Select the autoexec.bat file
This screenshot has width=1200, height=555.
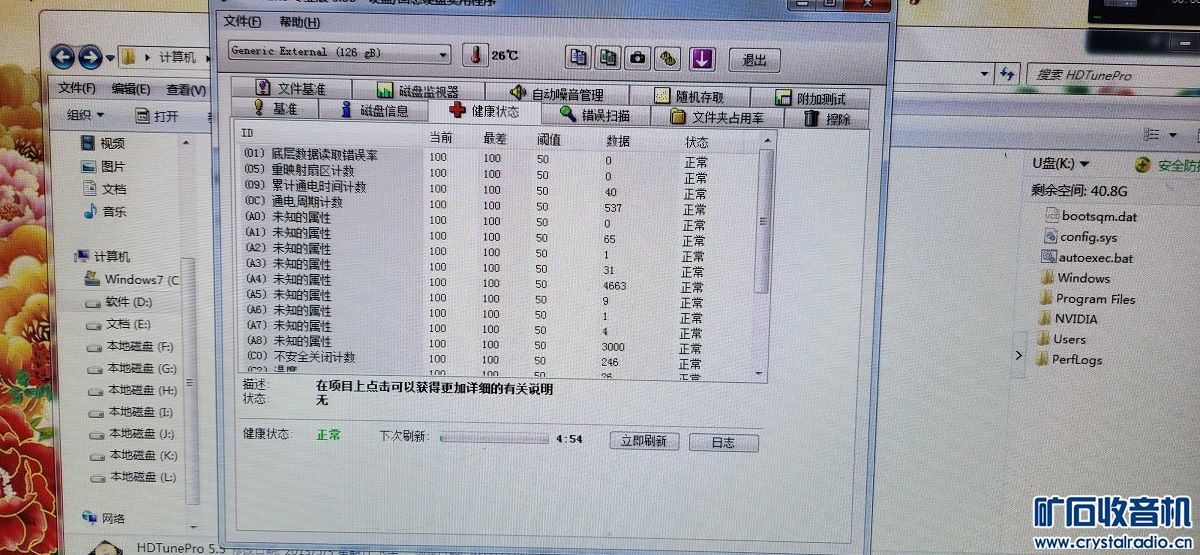tap(1088, 257)
